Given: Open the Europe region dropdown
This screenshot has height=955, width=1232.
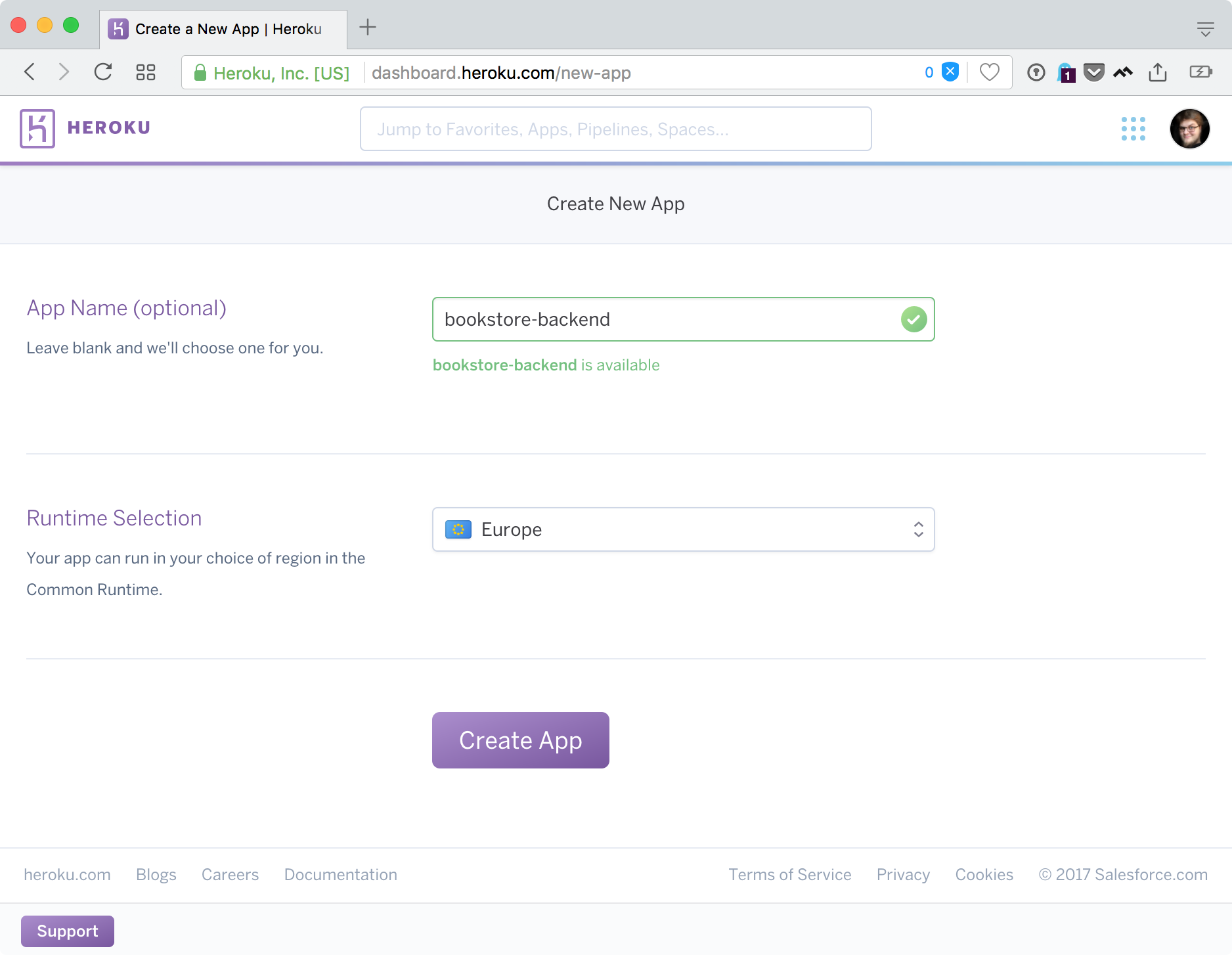Looking at the screenshot, I should click(683, 529).
